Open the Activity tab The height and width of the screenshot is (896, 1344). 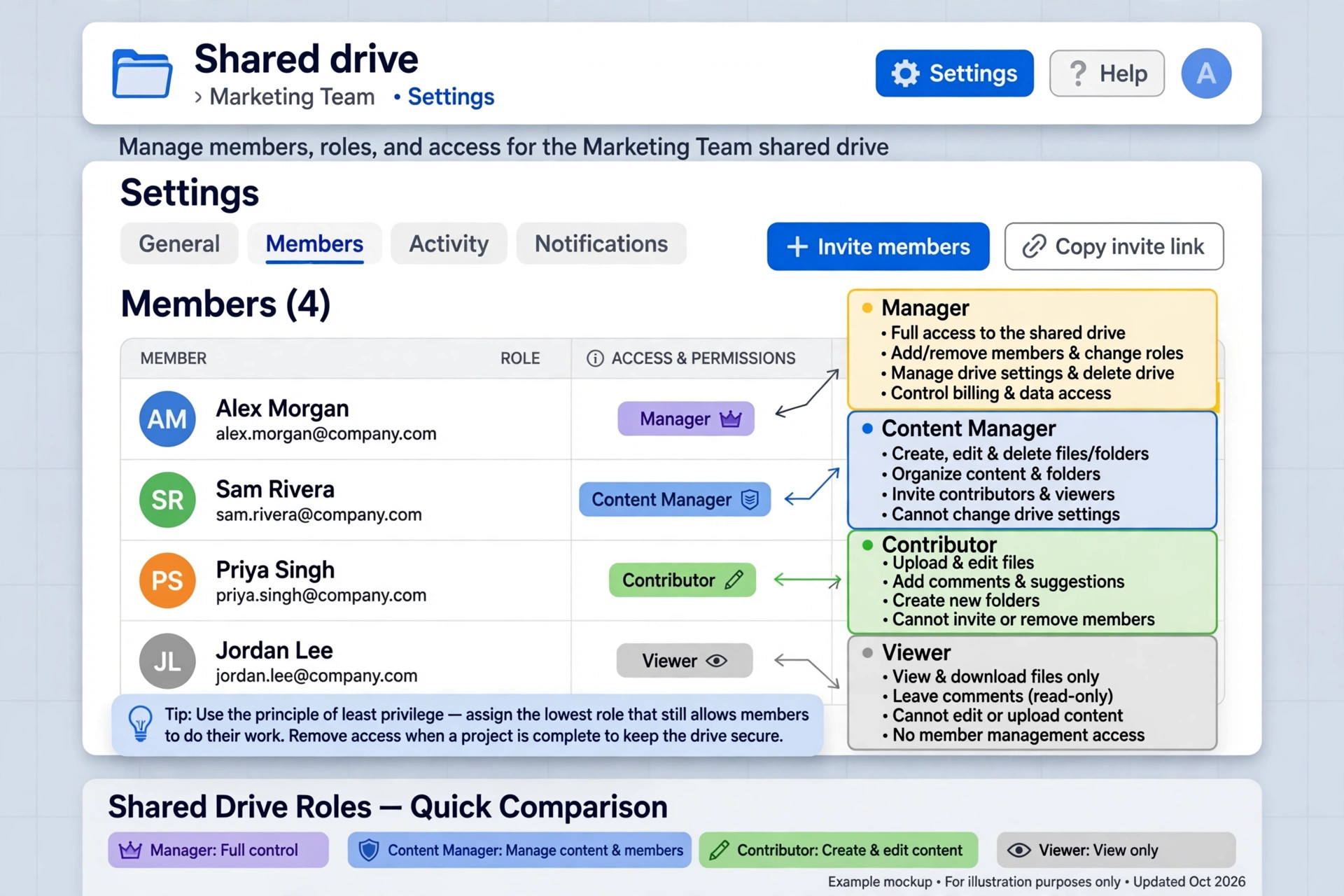[x=449, y=244]
